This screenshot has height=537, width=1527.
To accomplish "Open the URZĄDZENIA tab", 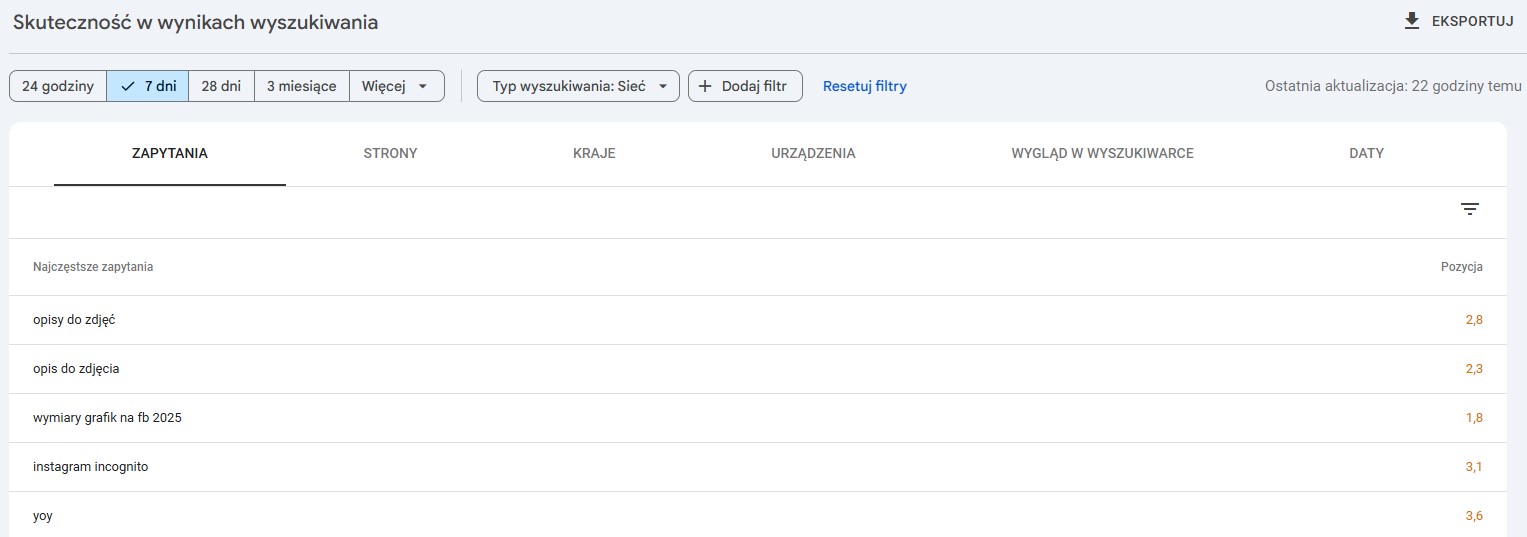I will point(813,154).
